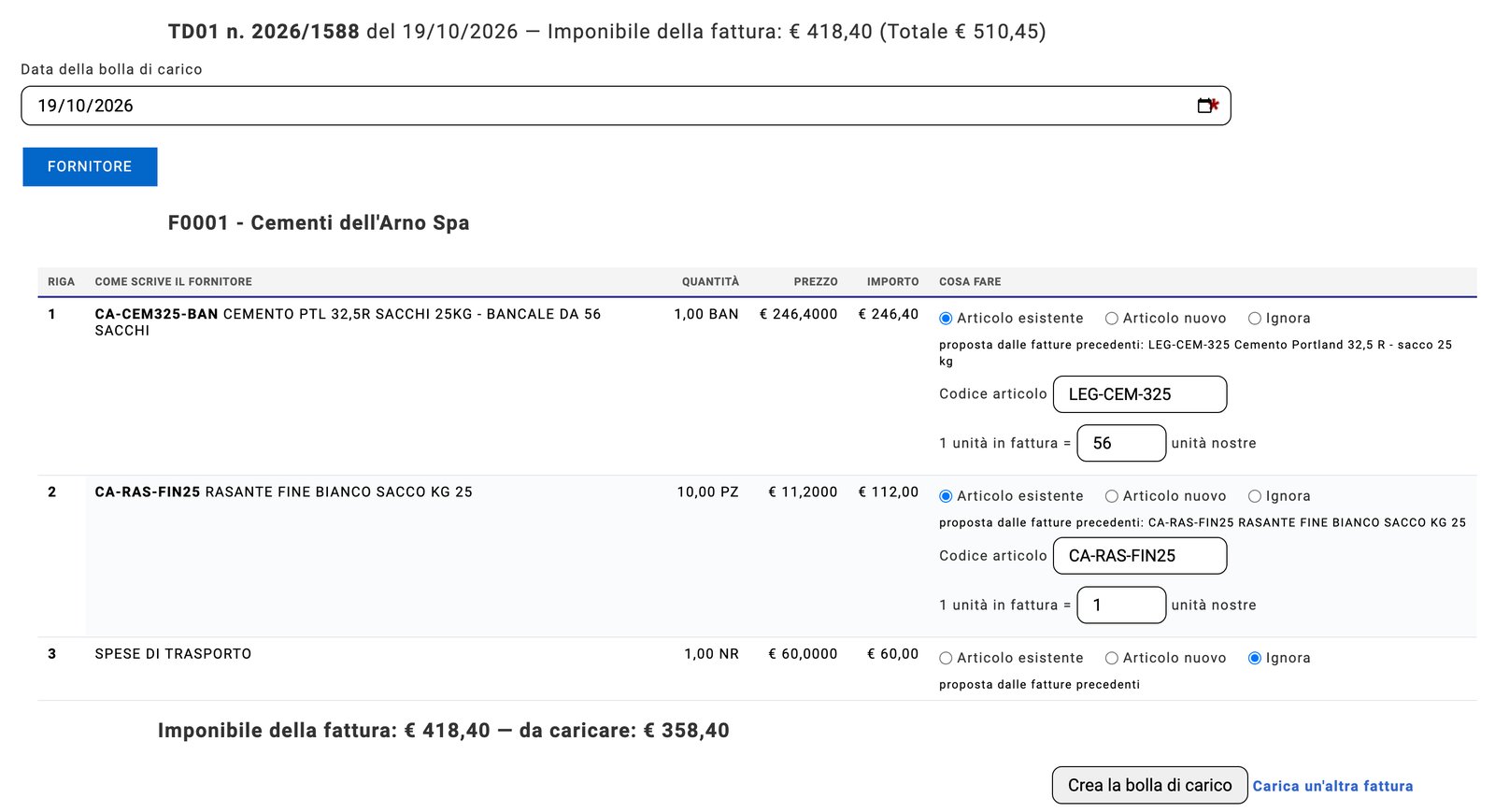Screen dimensions: 1495x812
Task: Click the supplier code 'CA-CEM325-BAN' text
Action: point(156,314)
